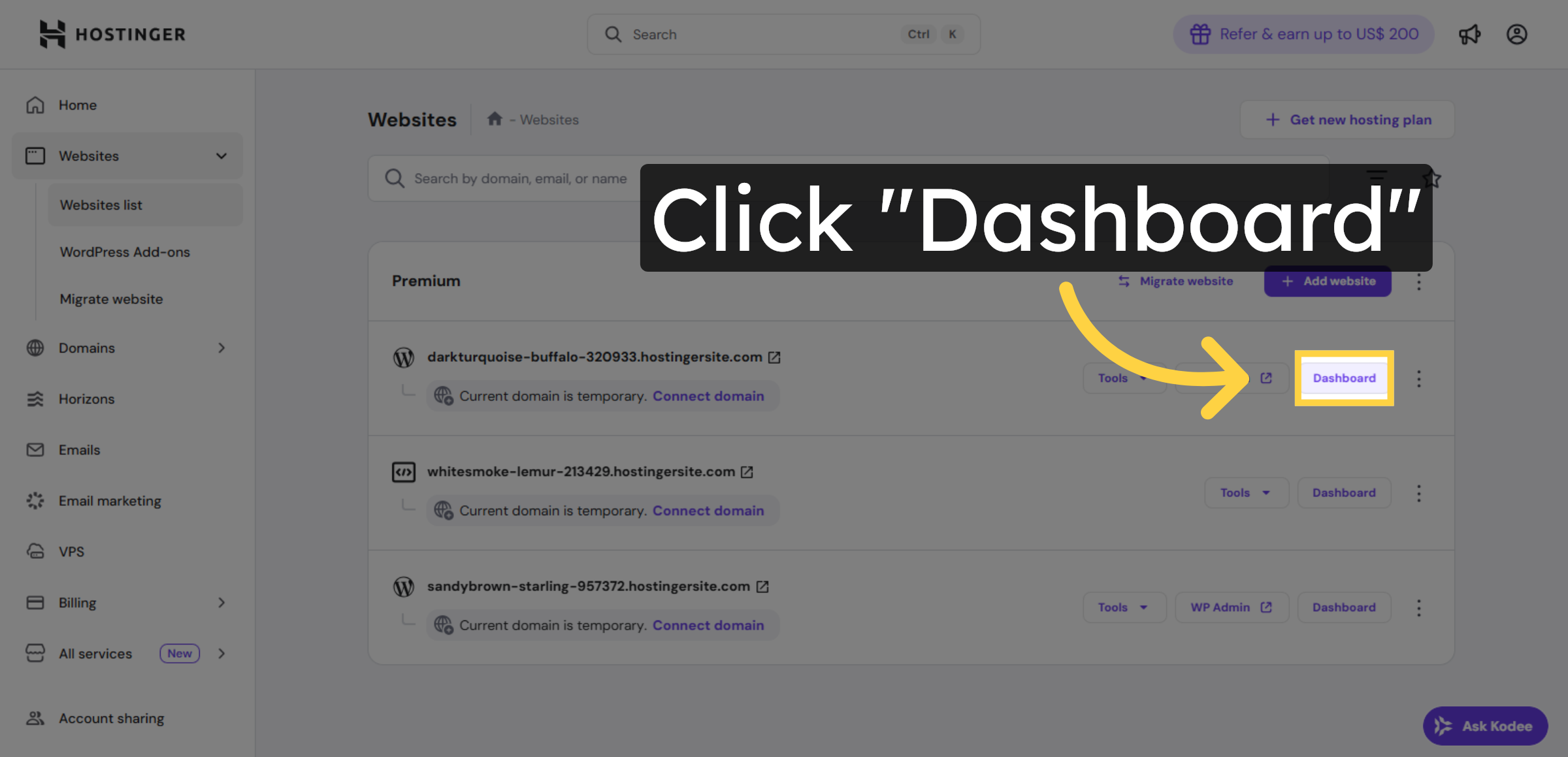The height and width of the screenshot is (757, 1568).
Task: Click the star favorites icon
Action: tap(1431, 178)
